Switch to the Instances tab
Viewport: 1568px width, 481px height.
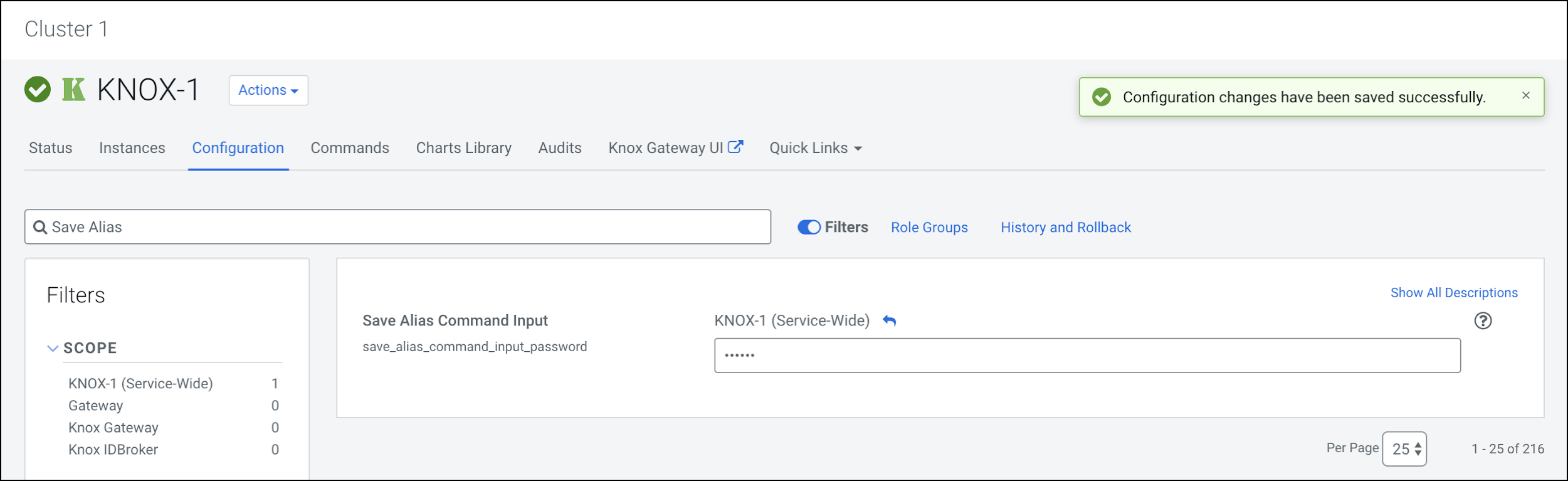[132, 148]
